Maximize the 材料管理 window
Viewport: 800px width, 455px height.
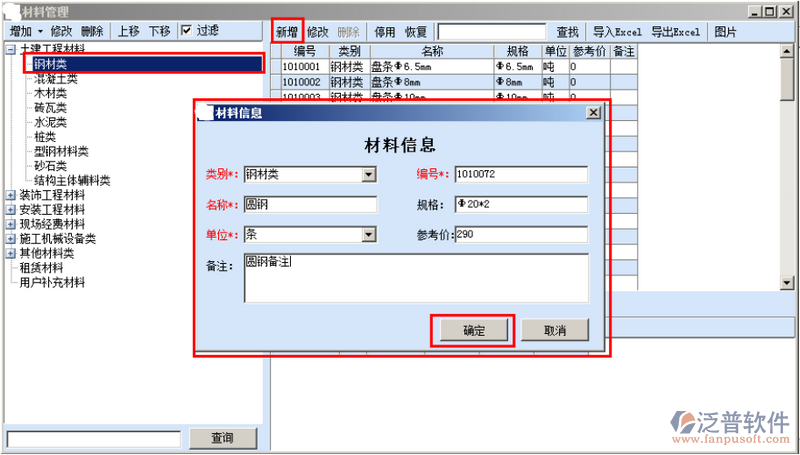click(770, 11)
